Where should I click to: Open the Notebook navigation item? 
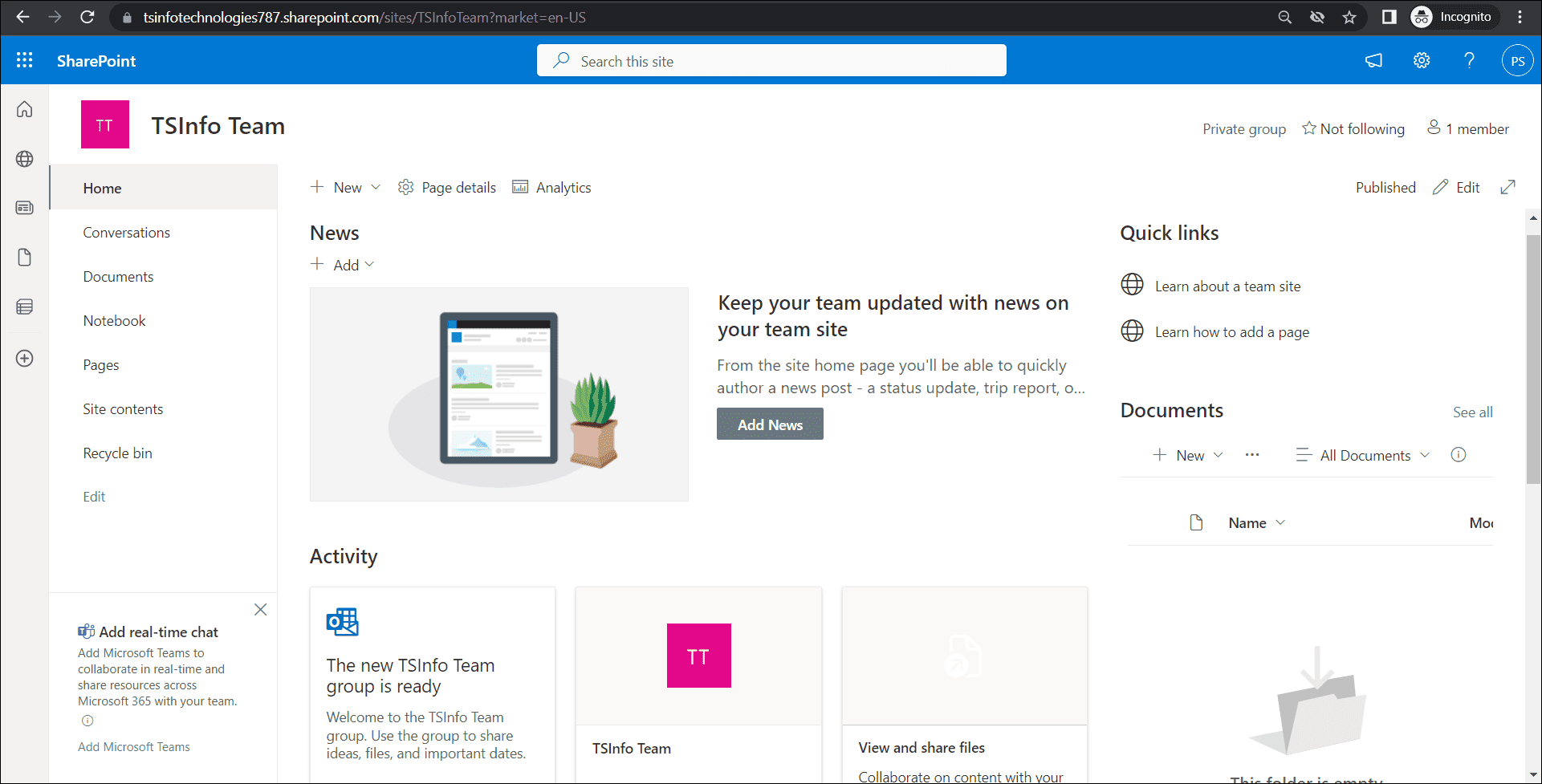(x=114, y=320)
